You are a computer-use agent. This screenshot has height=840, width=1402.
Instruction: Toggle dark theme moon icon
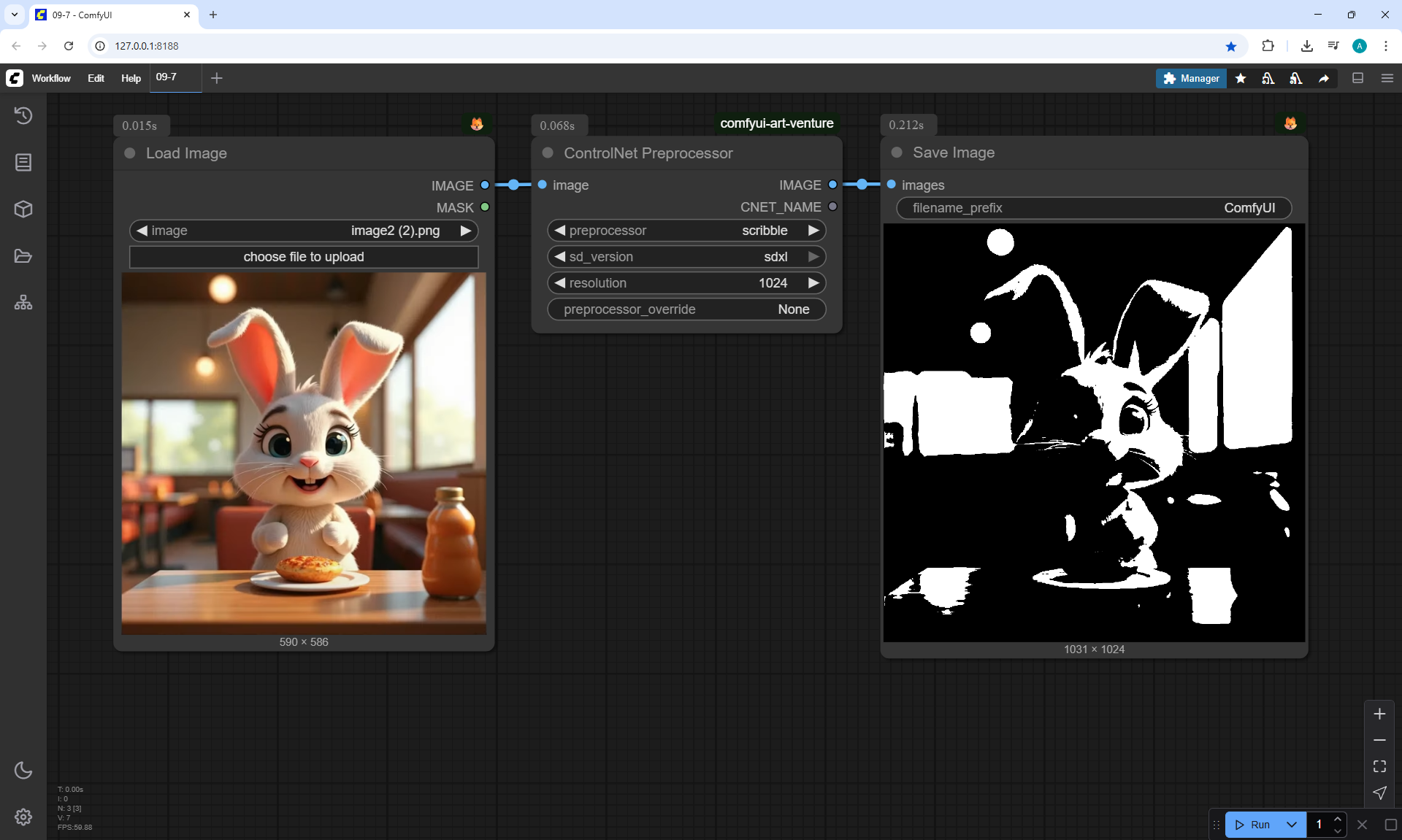tap(23, 770)
